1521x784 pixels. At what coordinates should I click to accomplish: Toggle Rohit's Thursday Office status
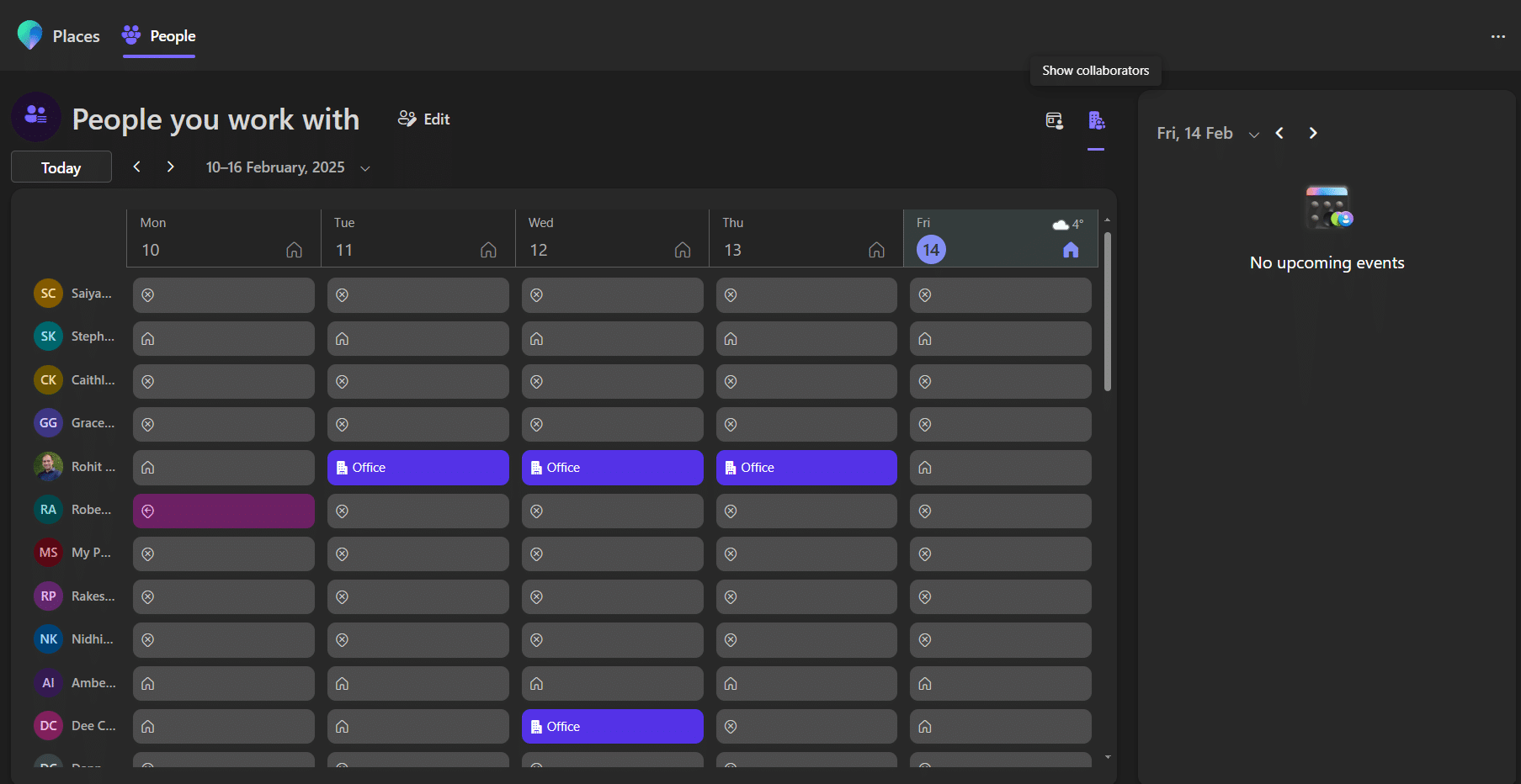coord(806,468)
